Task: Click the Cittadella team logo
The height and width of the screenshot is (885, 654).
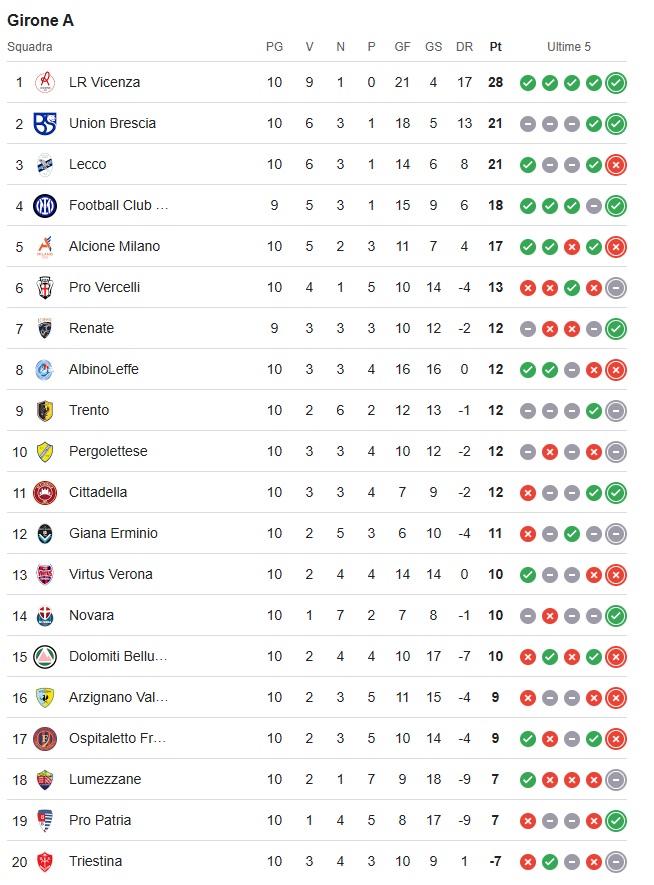Action: click(x=45, y=492)
